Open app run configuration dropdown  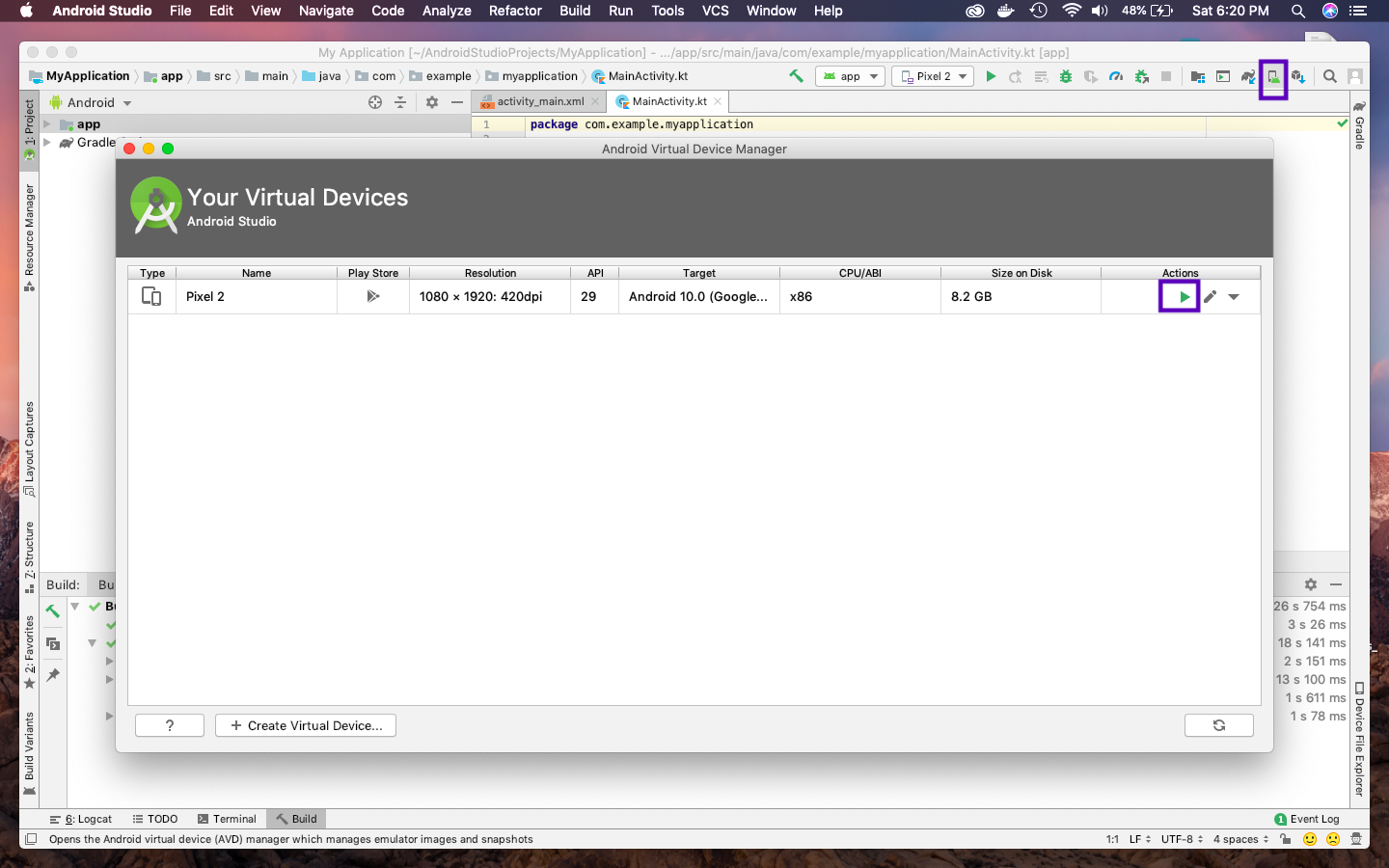[x=850, y=76]
